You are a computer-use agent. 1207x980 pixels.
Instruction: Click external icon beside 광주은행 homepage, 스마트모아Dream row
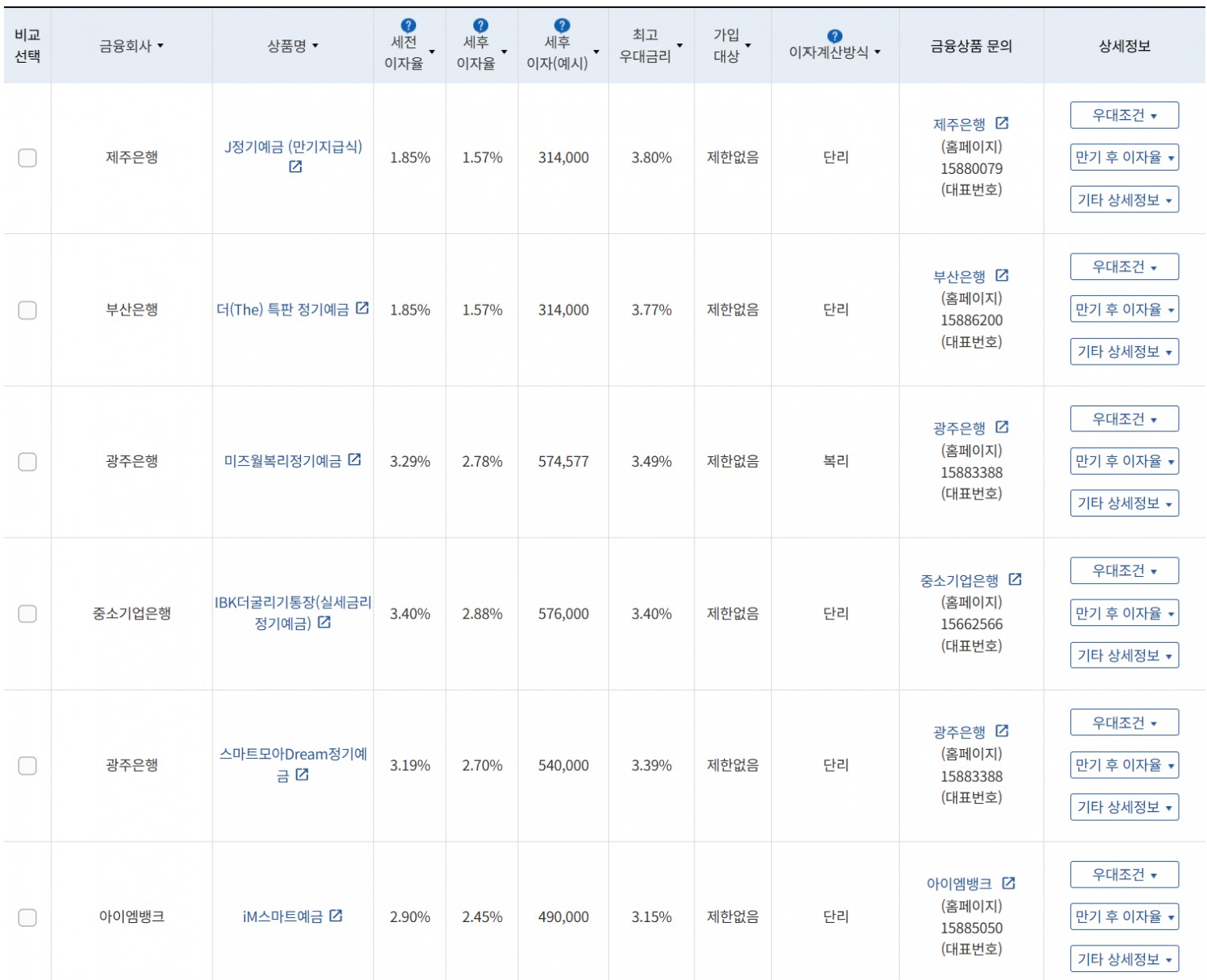(x=1002, y=731)
